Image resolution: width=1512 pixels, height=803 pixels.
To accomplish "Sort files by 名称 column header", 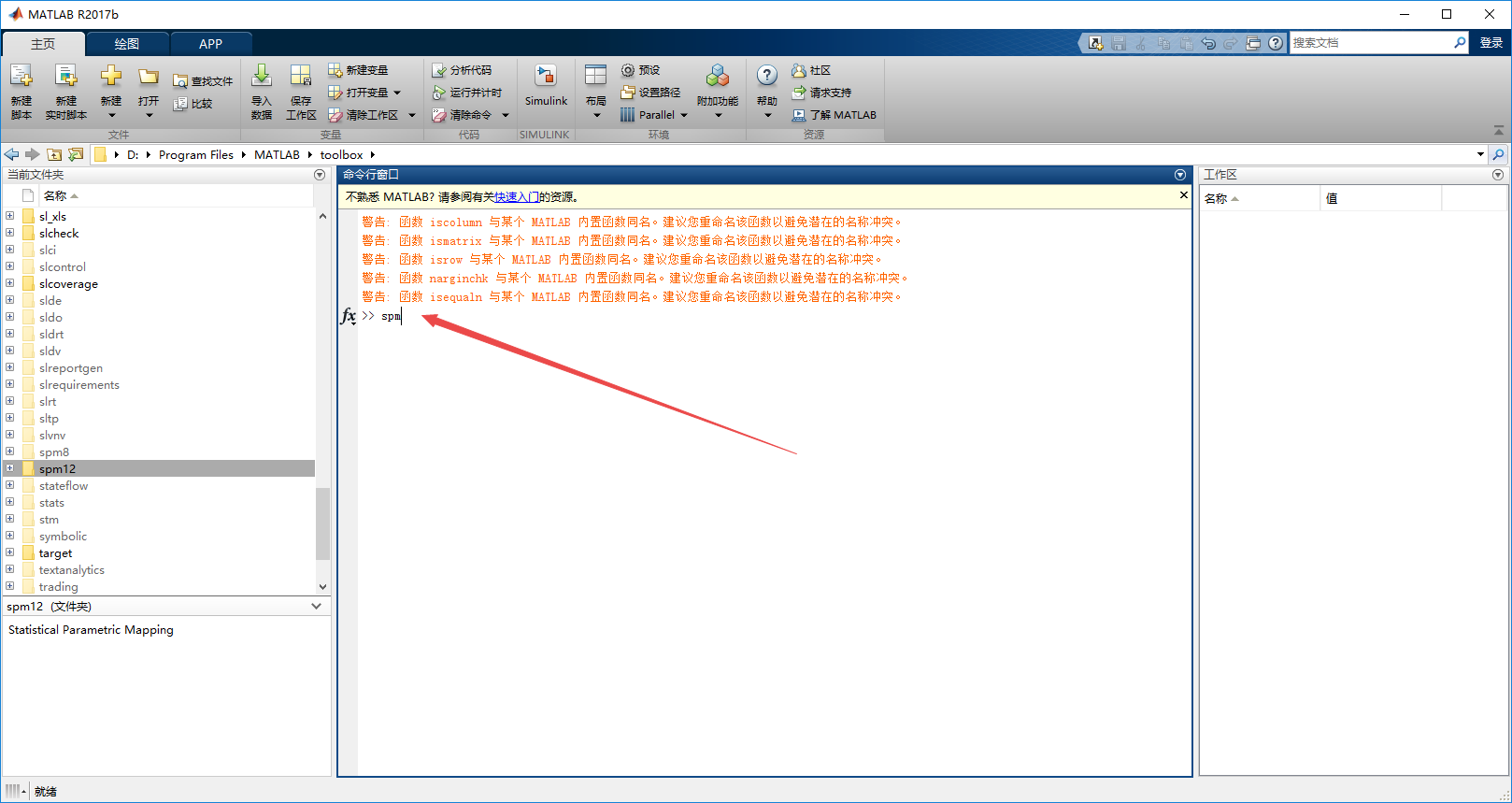I will (176, 195).
